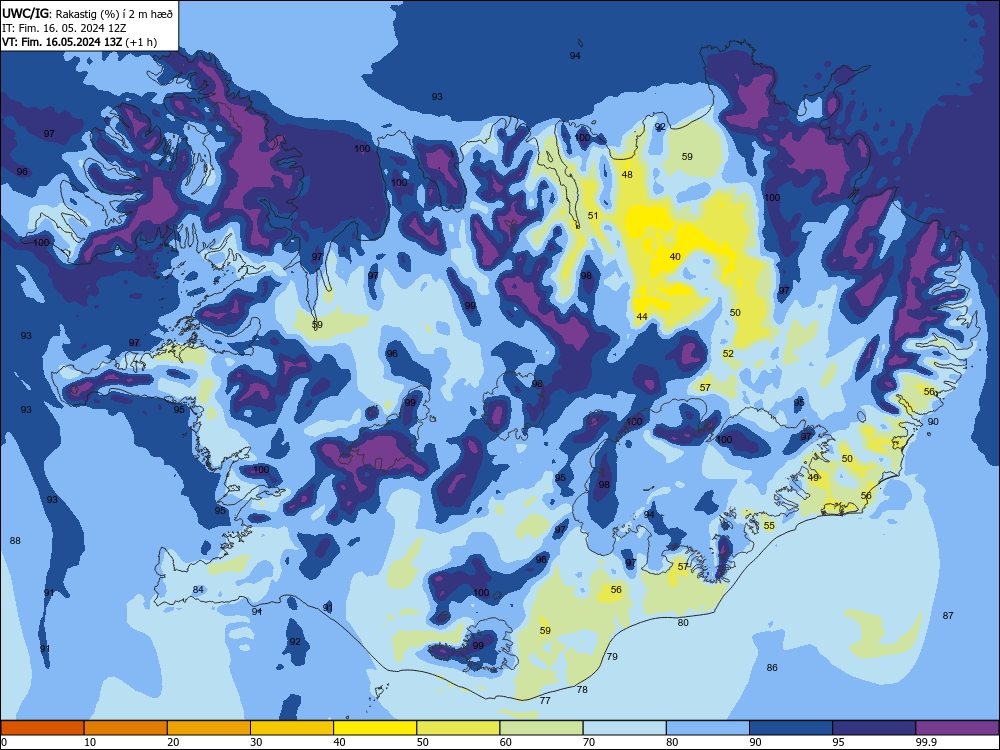1000x750 pixels.
Task: Click the legend tick label '30'
Action: pyautogui.click(x=256, y=742)
